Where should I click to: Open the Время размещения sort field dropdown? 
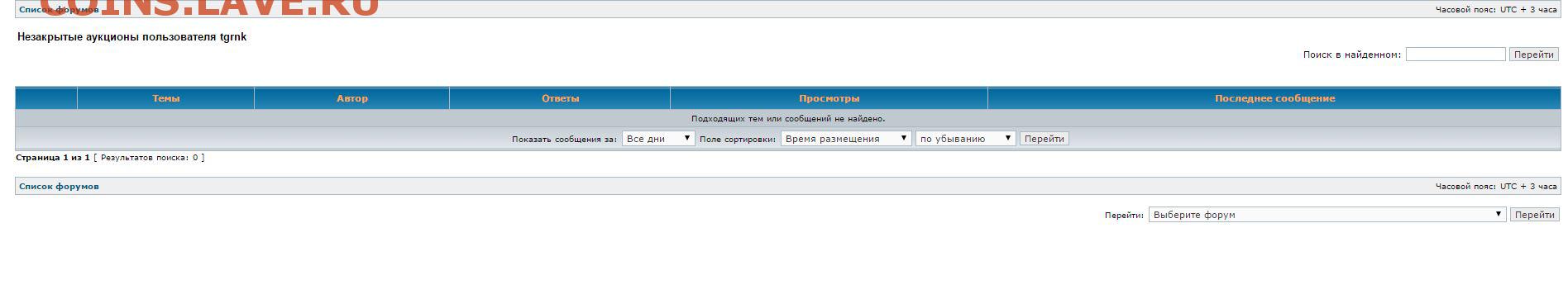coord(846,139)
